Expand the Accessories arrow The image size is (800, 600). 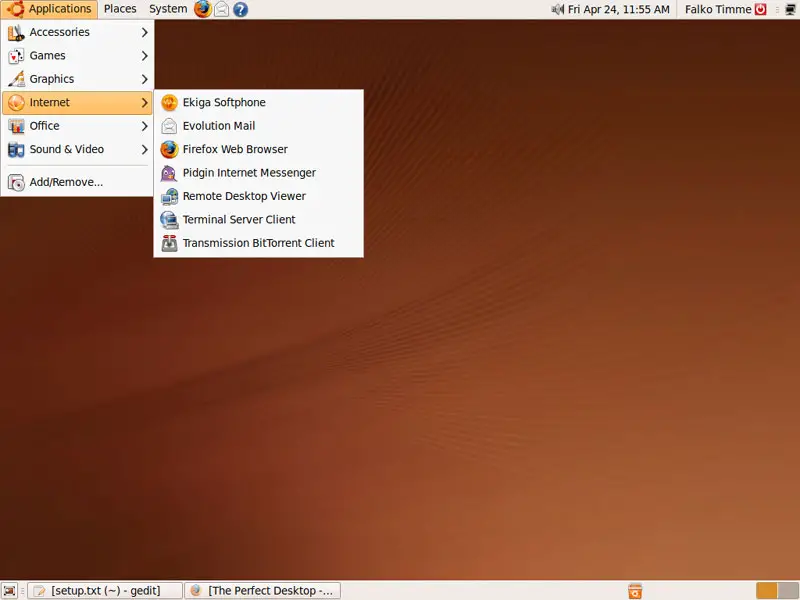(x=144, y=32)
